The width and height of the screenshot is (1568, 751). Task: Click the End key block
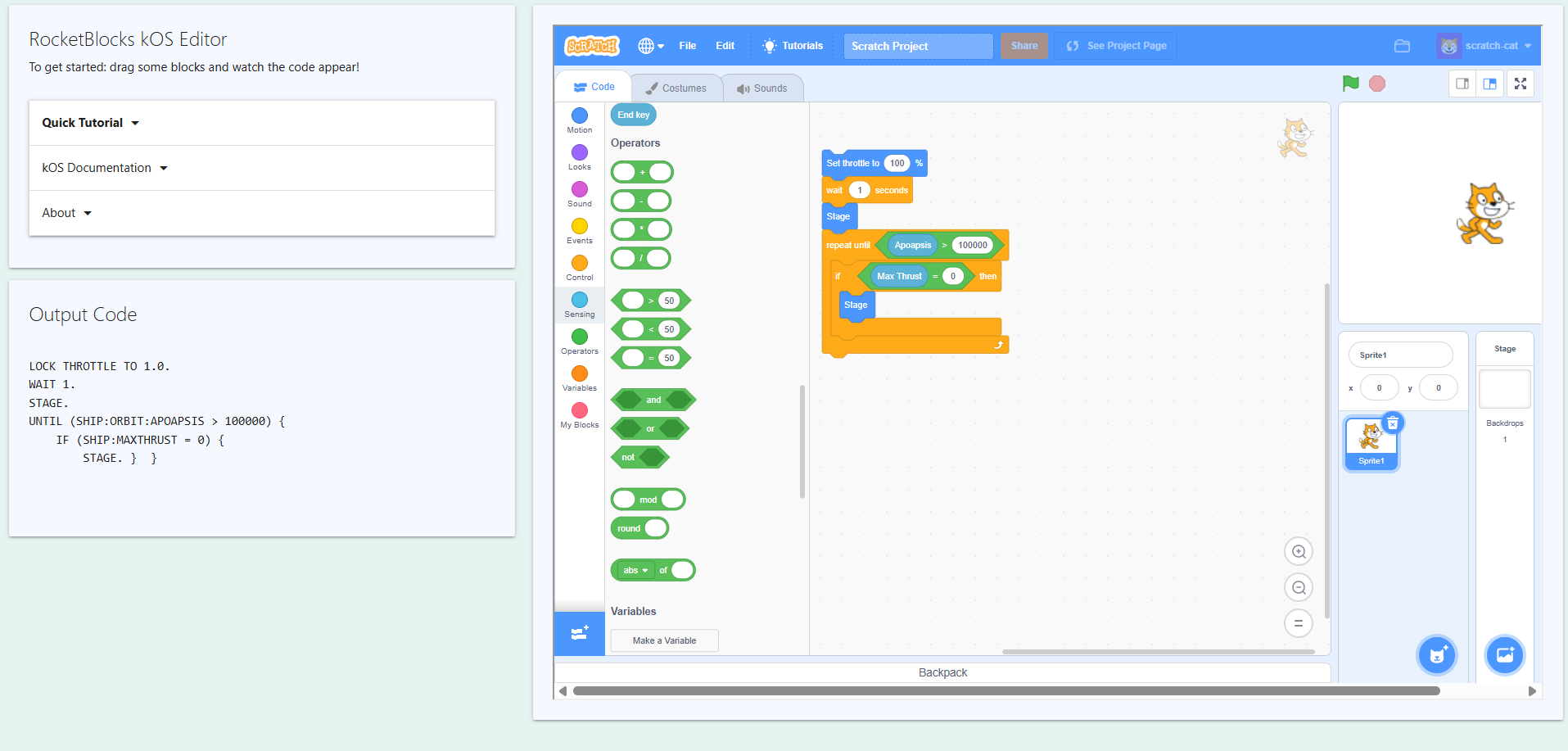[634, 115]
